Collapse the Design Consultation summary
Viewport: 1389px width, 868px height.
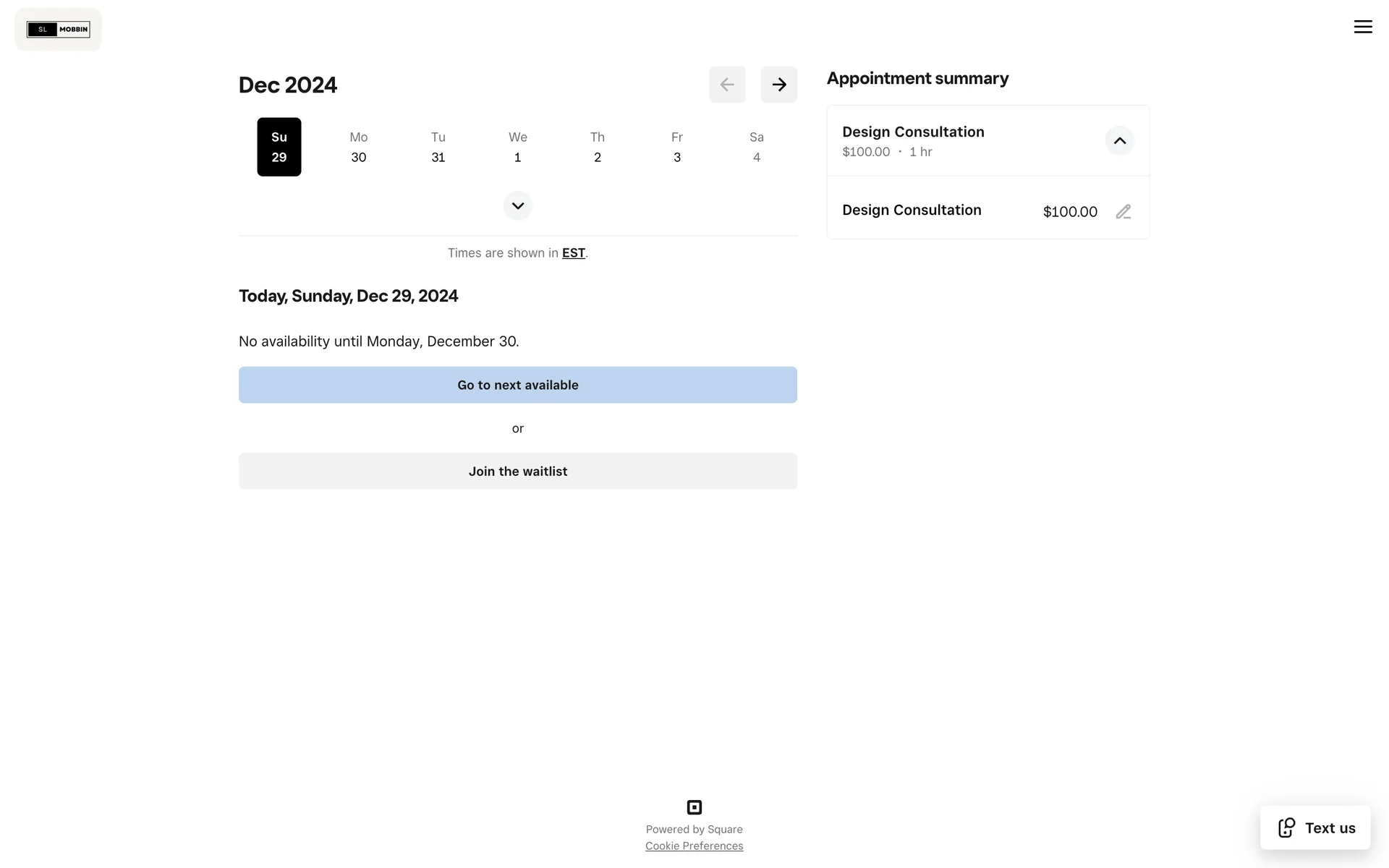pyautogui.click(x=1119, y=141)
